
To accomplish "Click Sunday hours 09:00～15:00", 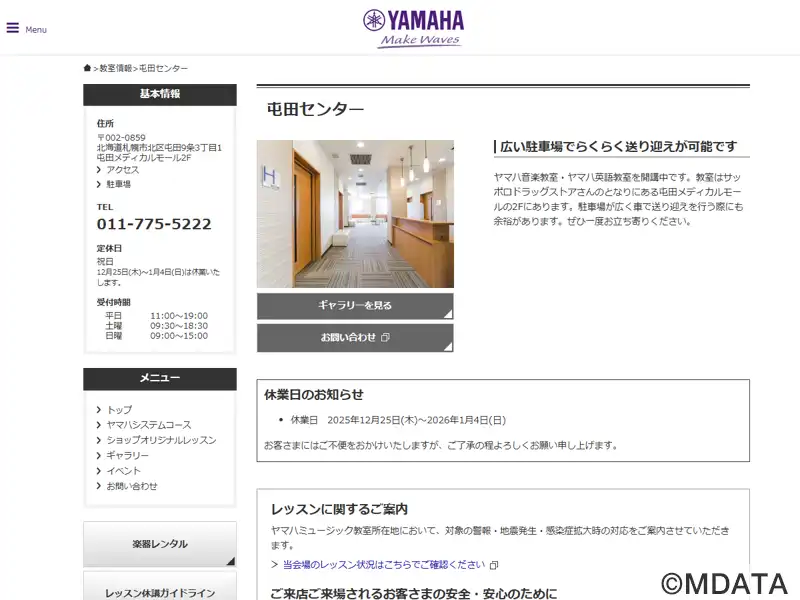I will click(x=179, y=336).
